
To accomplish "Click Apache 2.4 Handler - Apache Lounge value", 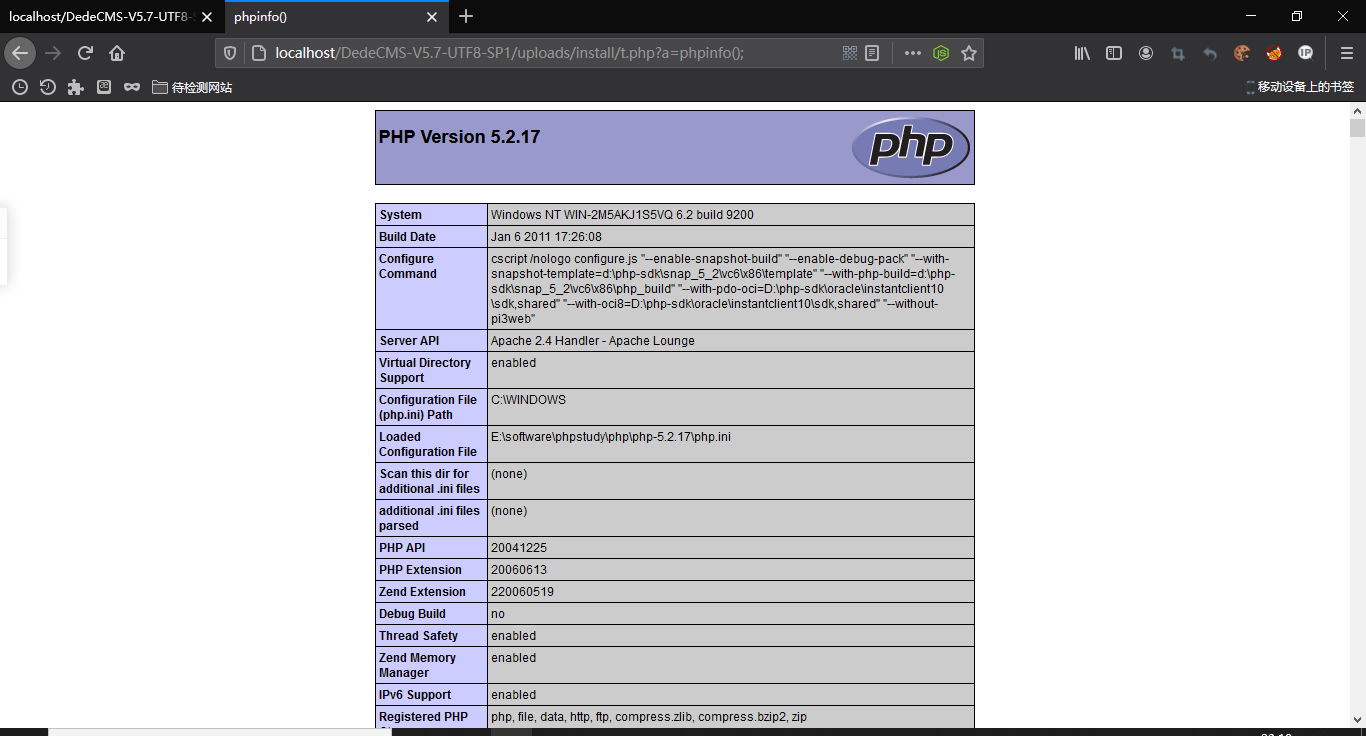I will [x=592, y=341].
